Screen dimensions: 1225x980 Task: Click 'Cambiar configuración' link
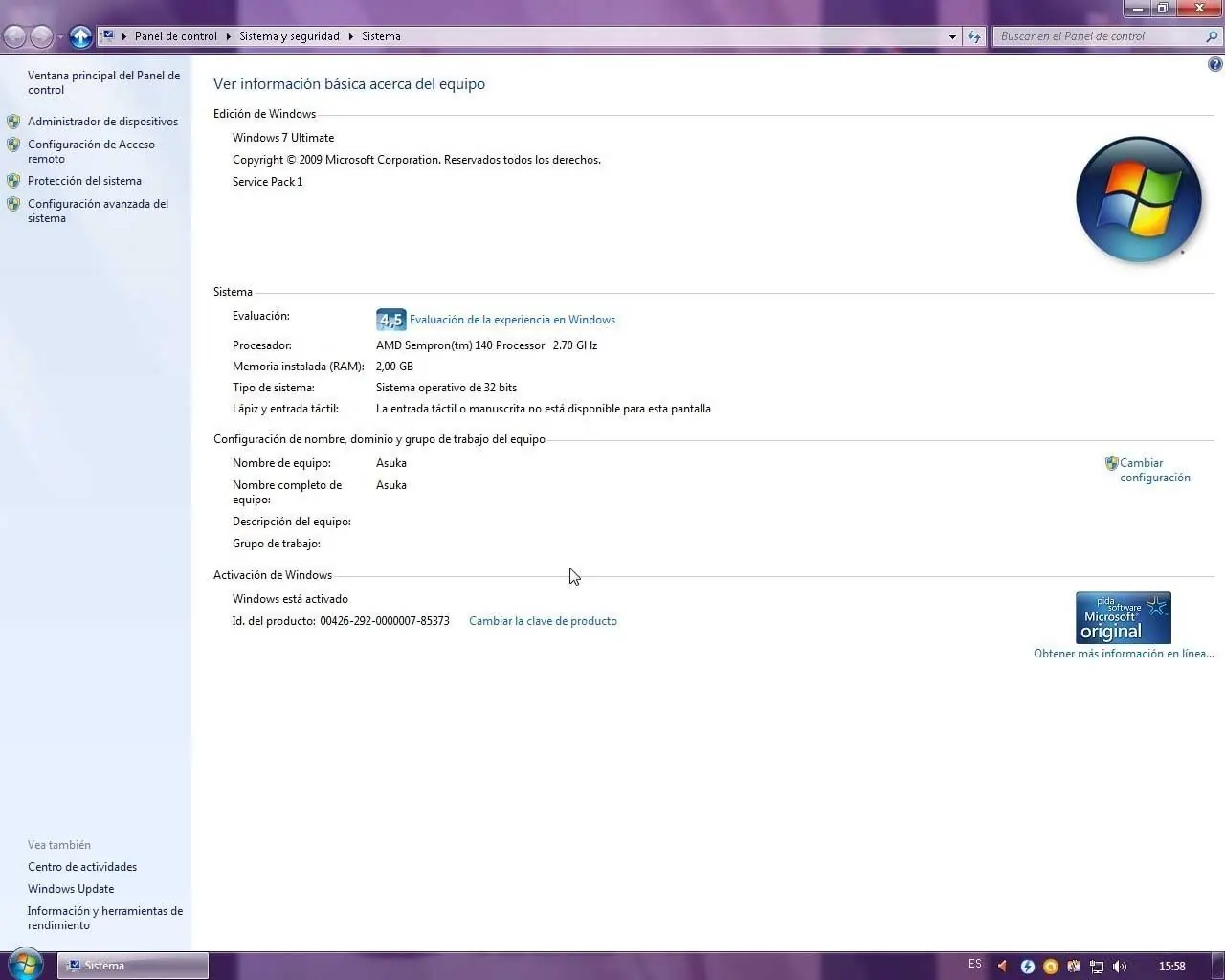(x=1155, y=470)
